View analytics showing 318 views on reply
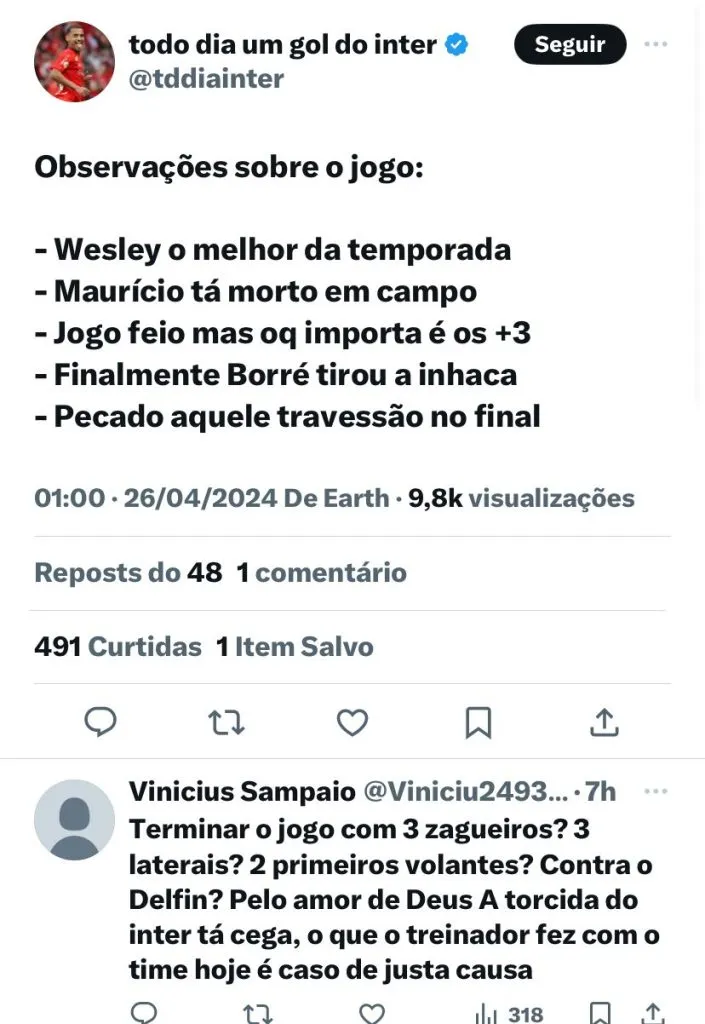705x1024 pixels. [509, 1013]
